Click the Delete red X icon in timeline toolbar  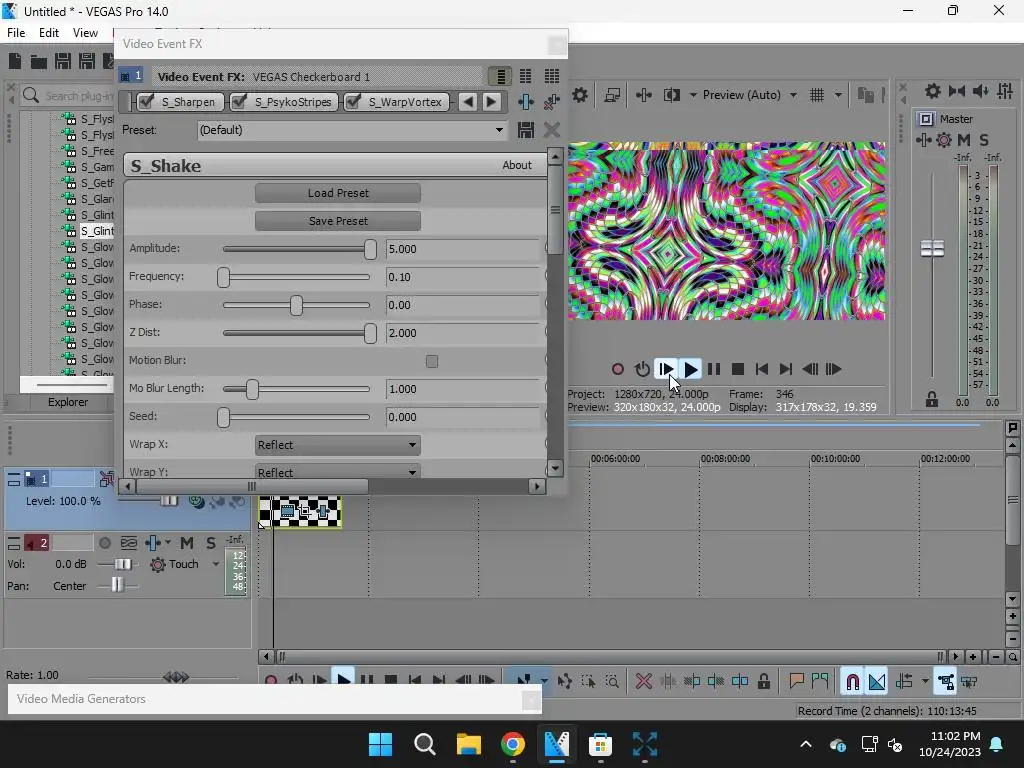tap(644, 682)
